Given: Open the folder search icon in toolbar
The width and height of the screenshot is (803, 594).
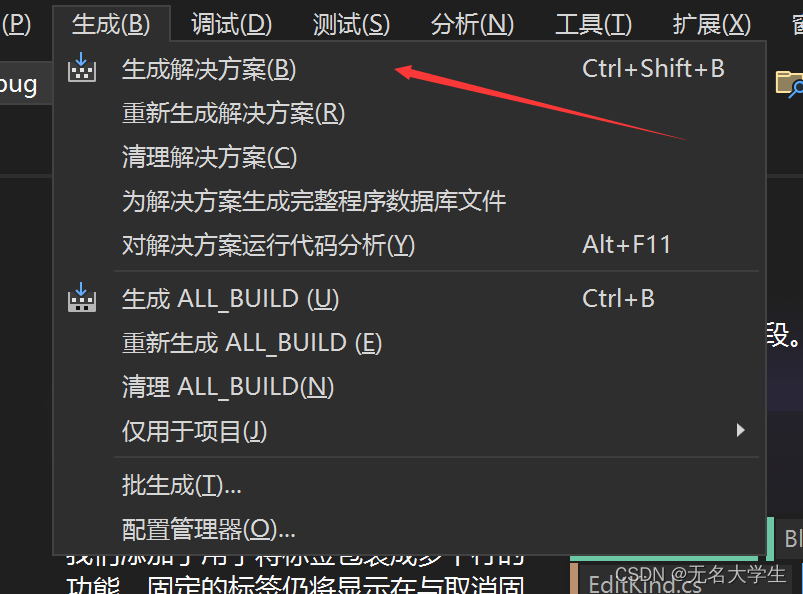Looking at the screenshot, I should pos(789,83).
